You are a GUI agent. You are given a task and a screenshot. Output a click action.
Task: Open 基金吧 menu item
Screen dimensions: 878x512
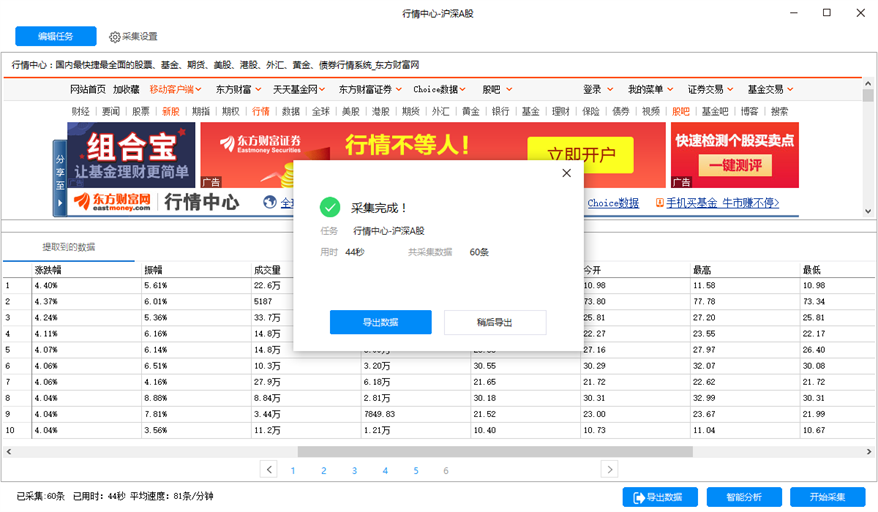click(715, 111)
